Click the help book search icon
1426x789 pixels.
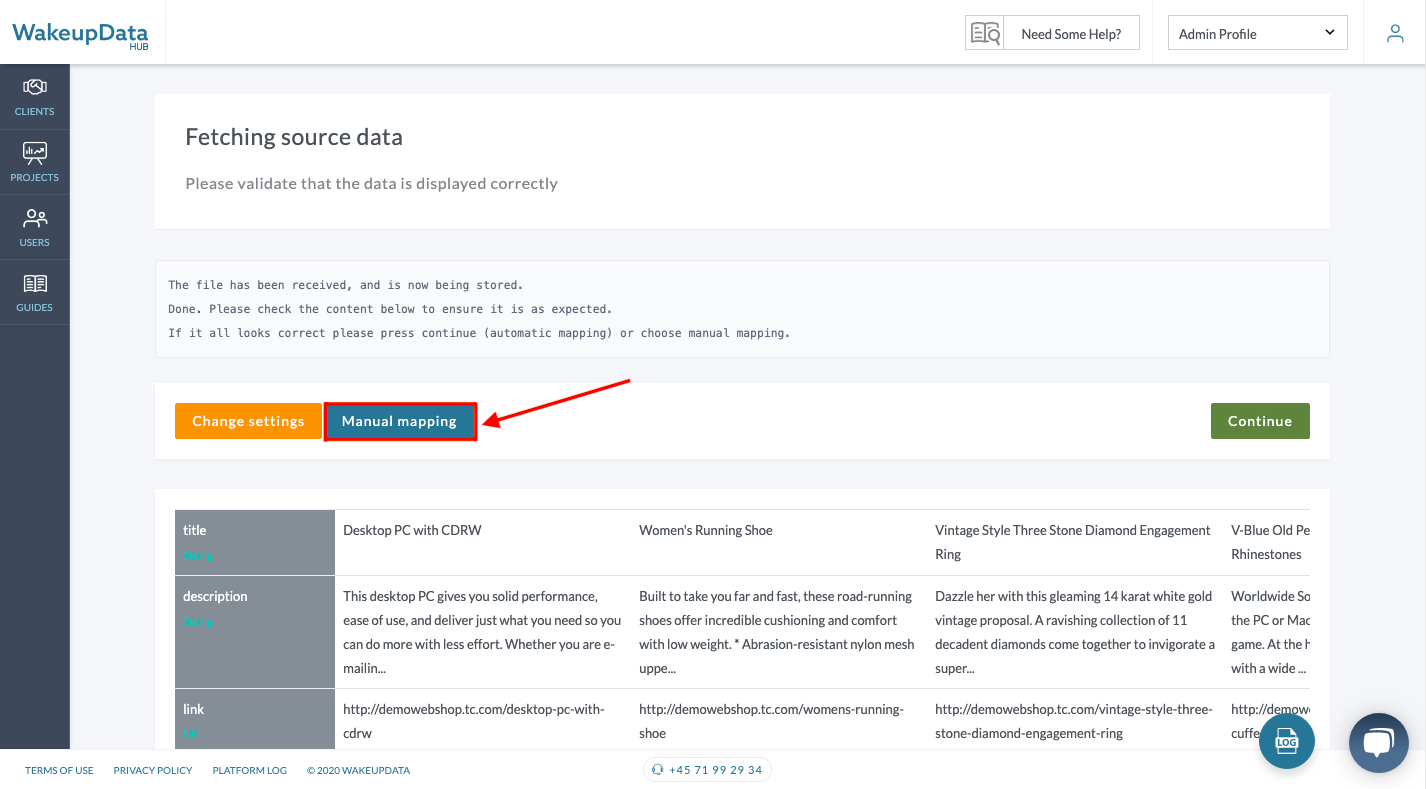point(984,33)
